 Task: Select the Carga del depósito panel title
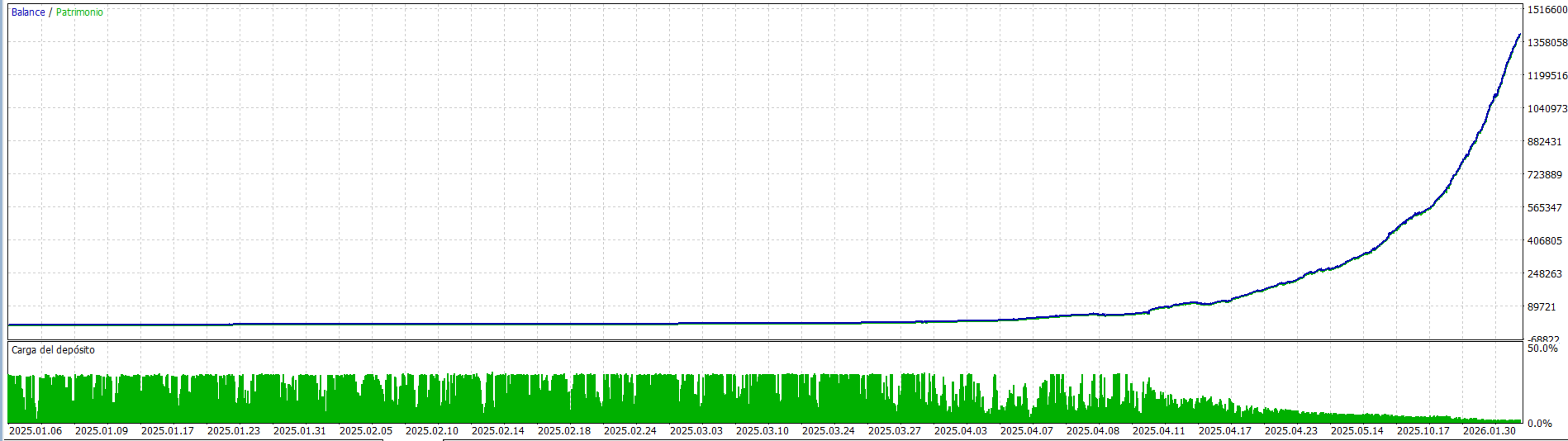pyautogui.click(x=53, y=350)
